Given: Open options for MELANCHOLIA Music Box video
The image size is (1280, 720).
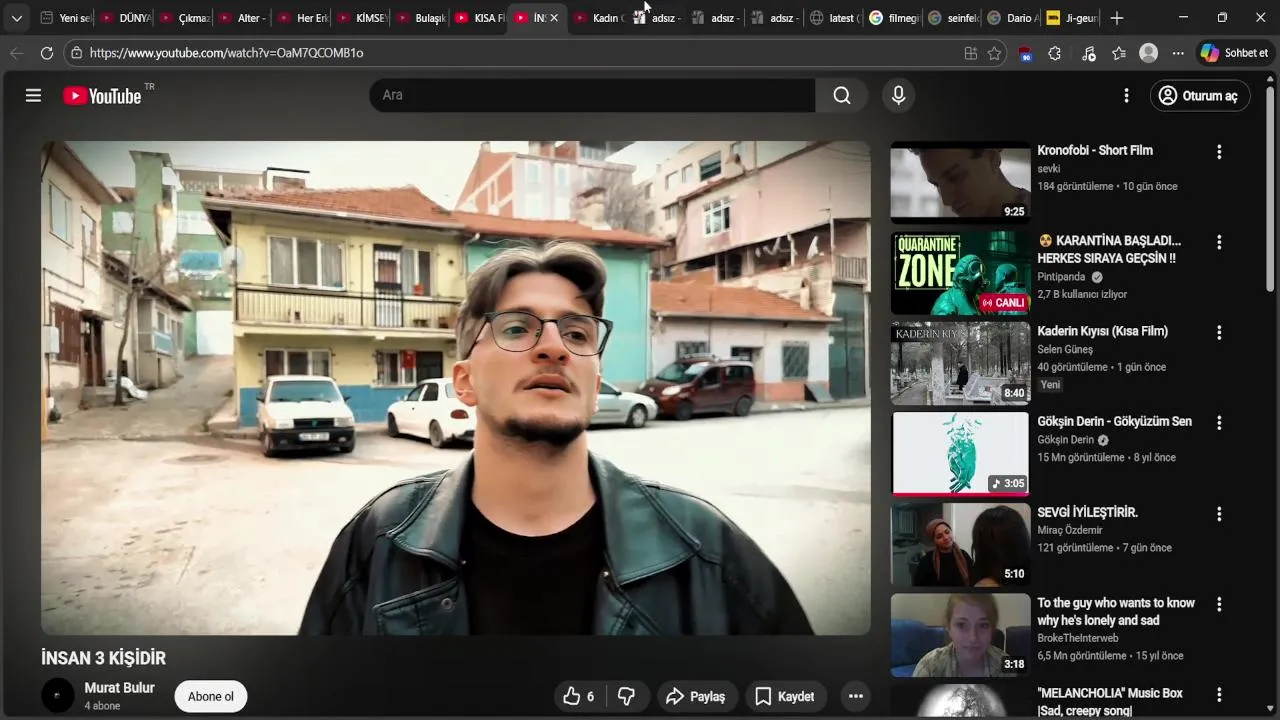Looking at the screenshot, I should coord(1218,694).
